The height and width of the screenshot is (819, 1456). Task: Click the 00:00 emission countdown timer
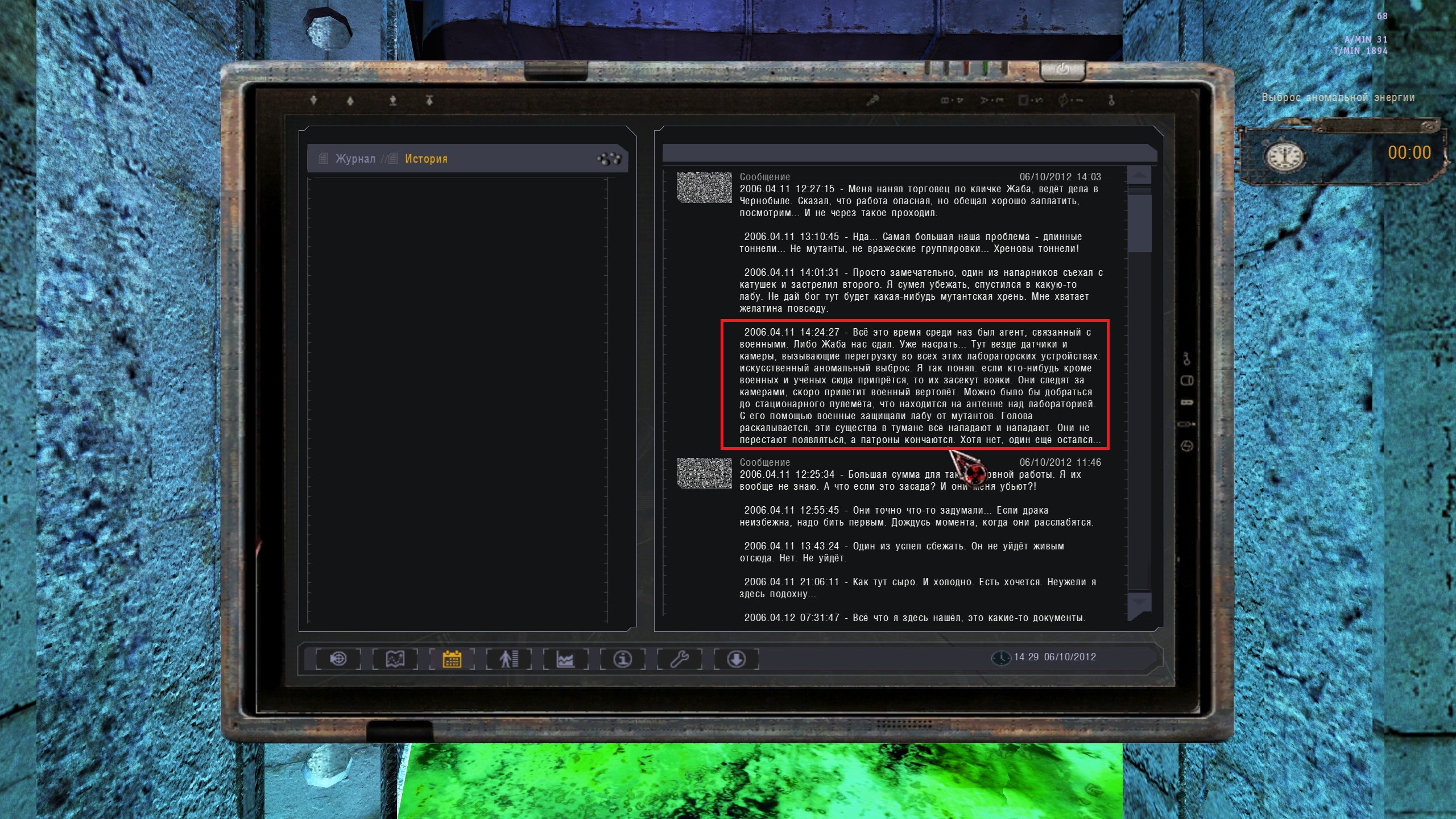pos(1409,152)
